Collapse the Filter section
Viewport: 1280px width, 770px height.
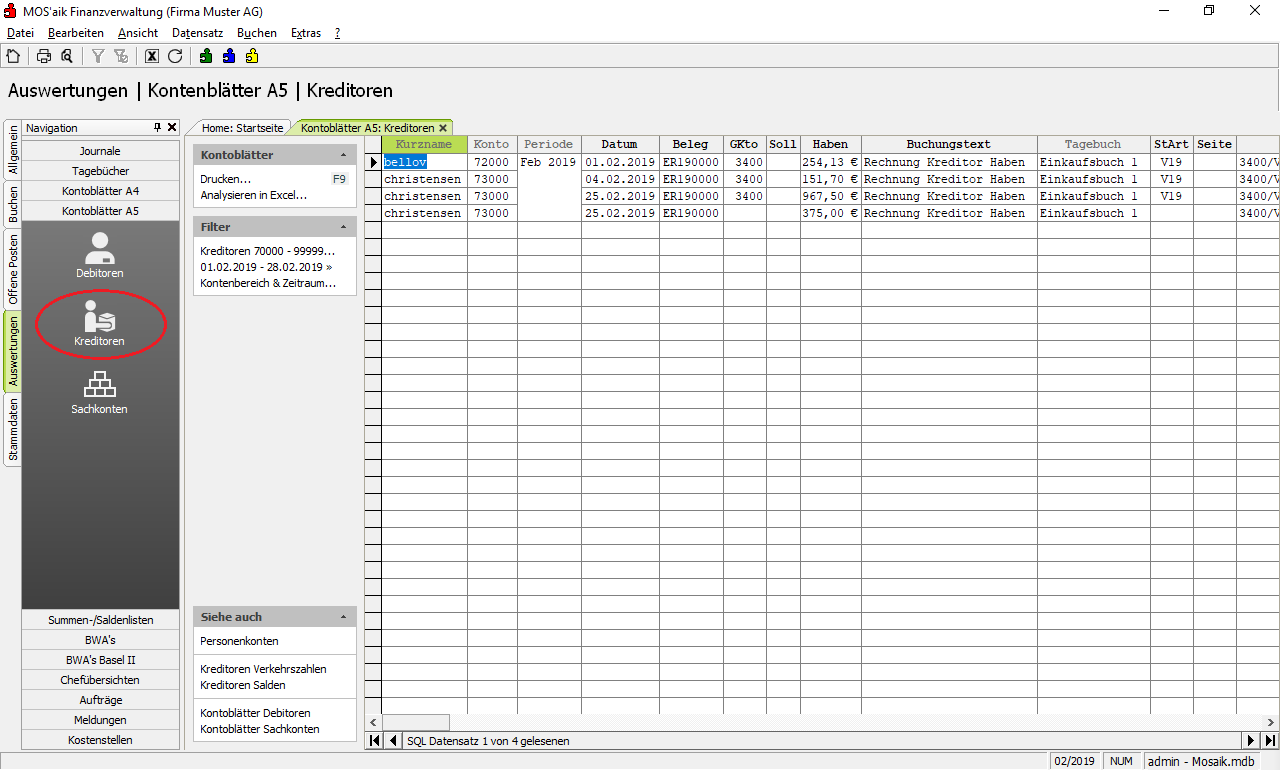pos(344,228)
